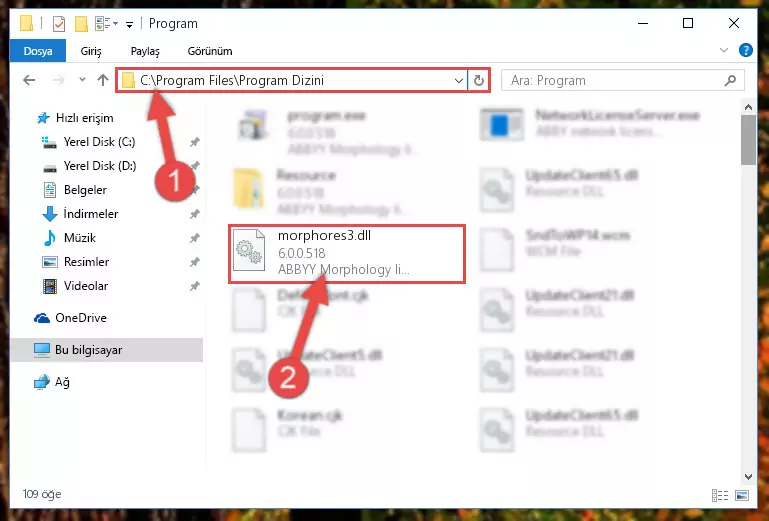The width and height of the screenshot is (769, 521).
Task: Click the folder icon in title bar
Action: (27, 23)
